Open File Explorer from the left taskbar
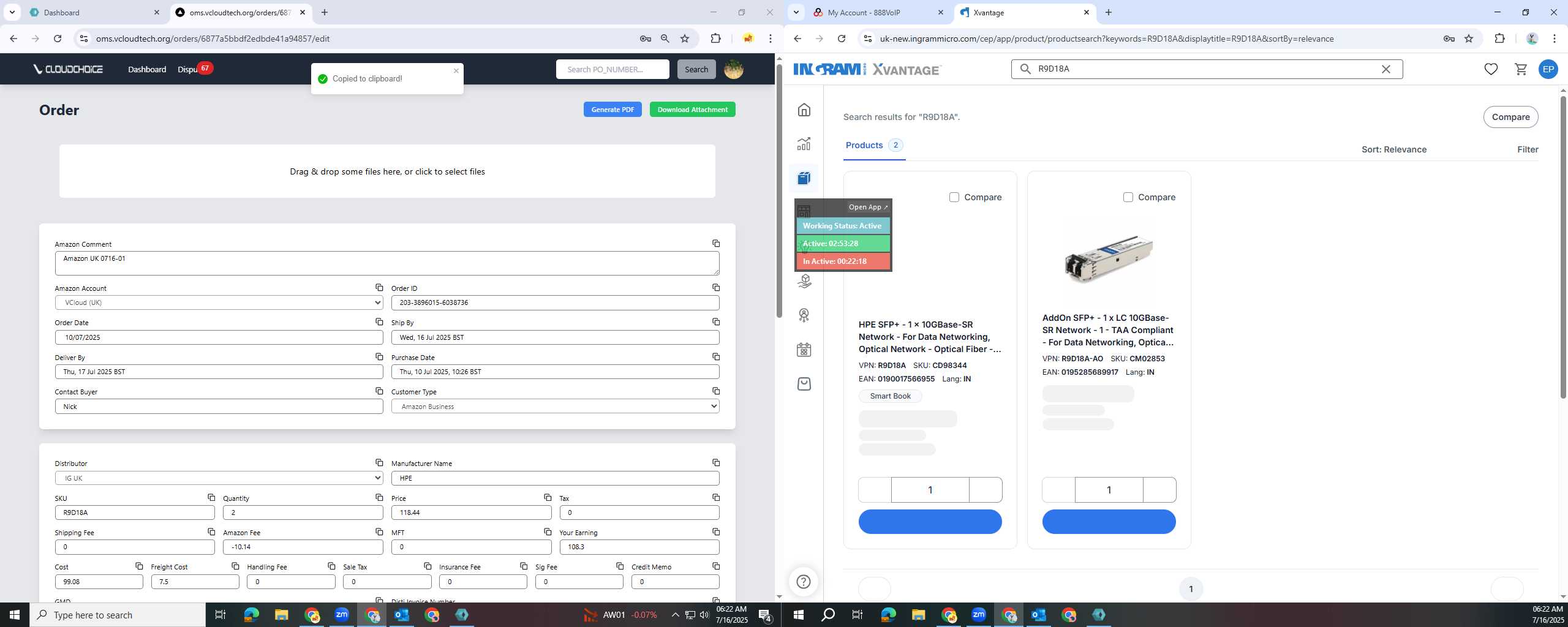This screenshot has width=1568, height=627. click(x=281, y=615)
